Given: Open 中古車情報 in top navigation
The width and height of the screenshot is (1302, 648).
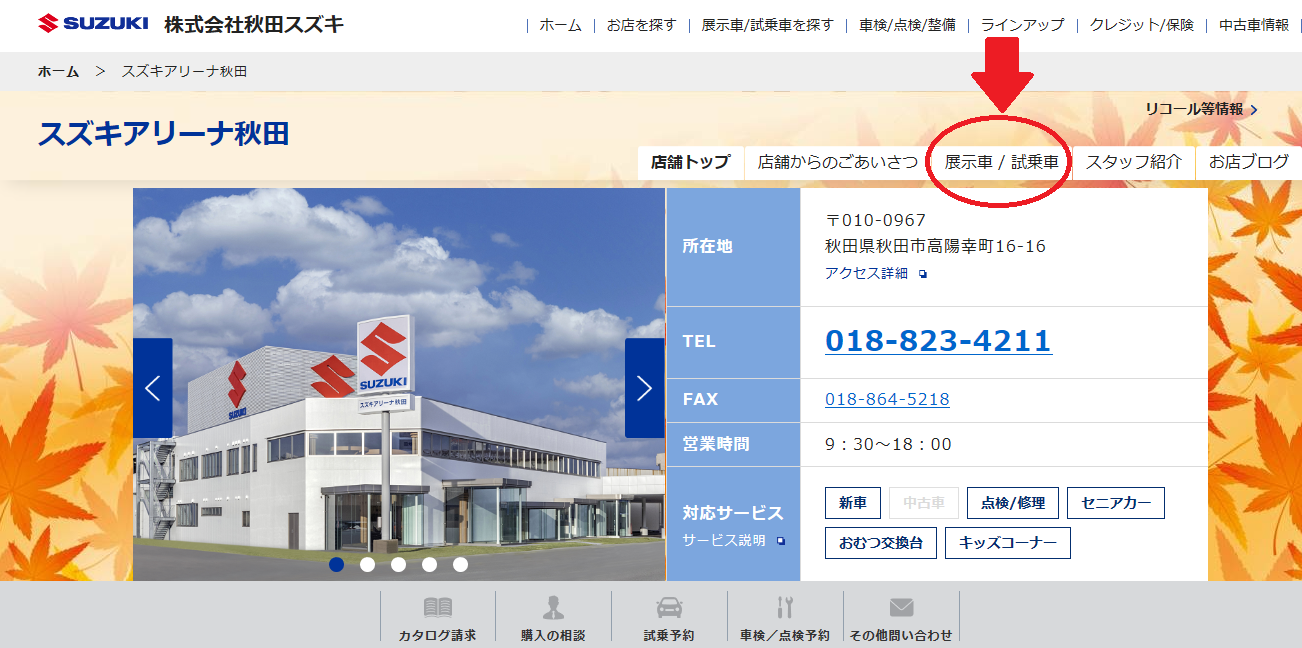Looking at the screenshot, I should click(1254, 25).
